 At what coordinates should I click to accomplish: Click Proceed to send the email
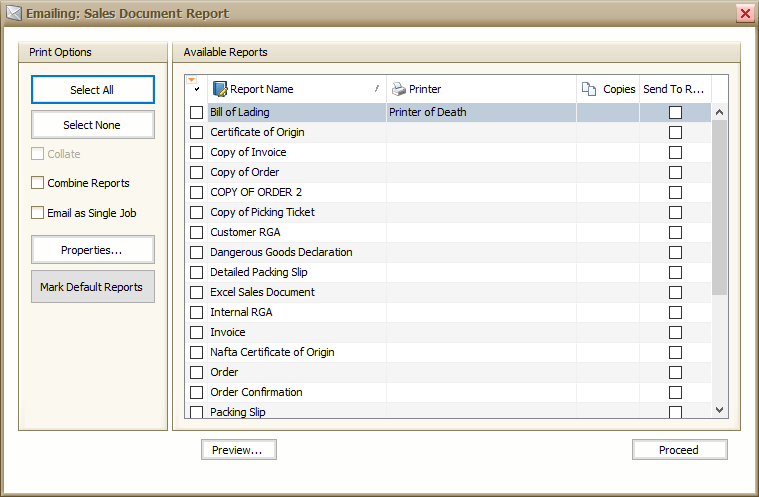tap(679, 450)
